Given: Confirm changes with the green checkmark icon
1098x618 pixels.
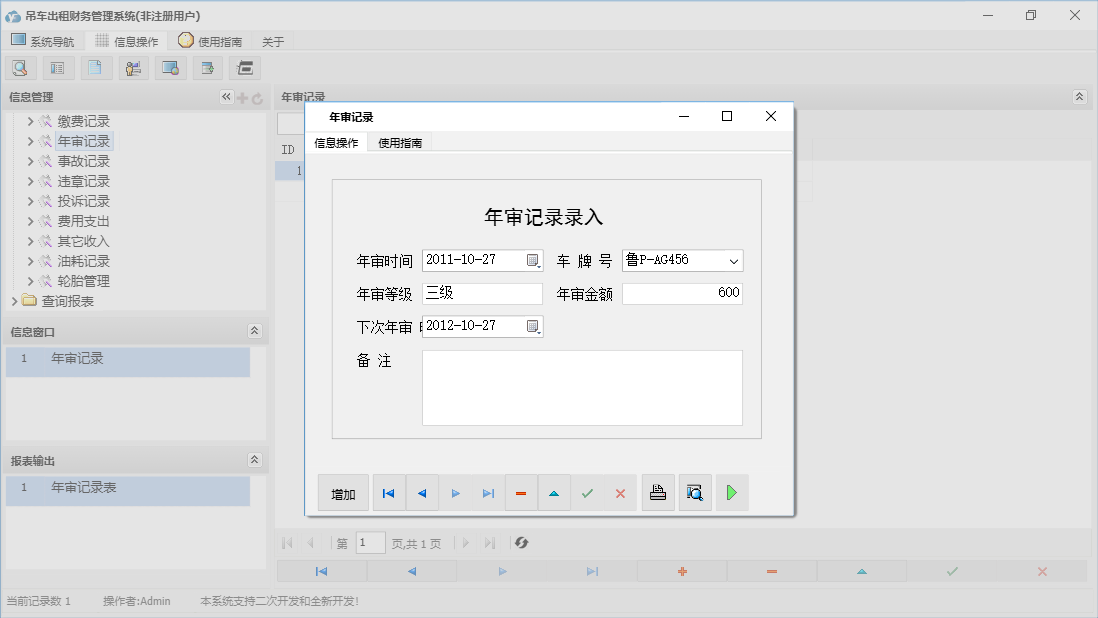Looking at the screenshot, I should [587, 492].
